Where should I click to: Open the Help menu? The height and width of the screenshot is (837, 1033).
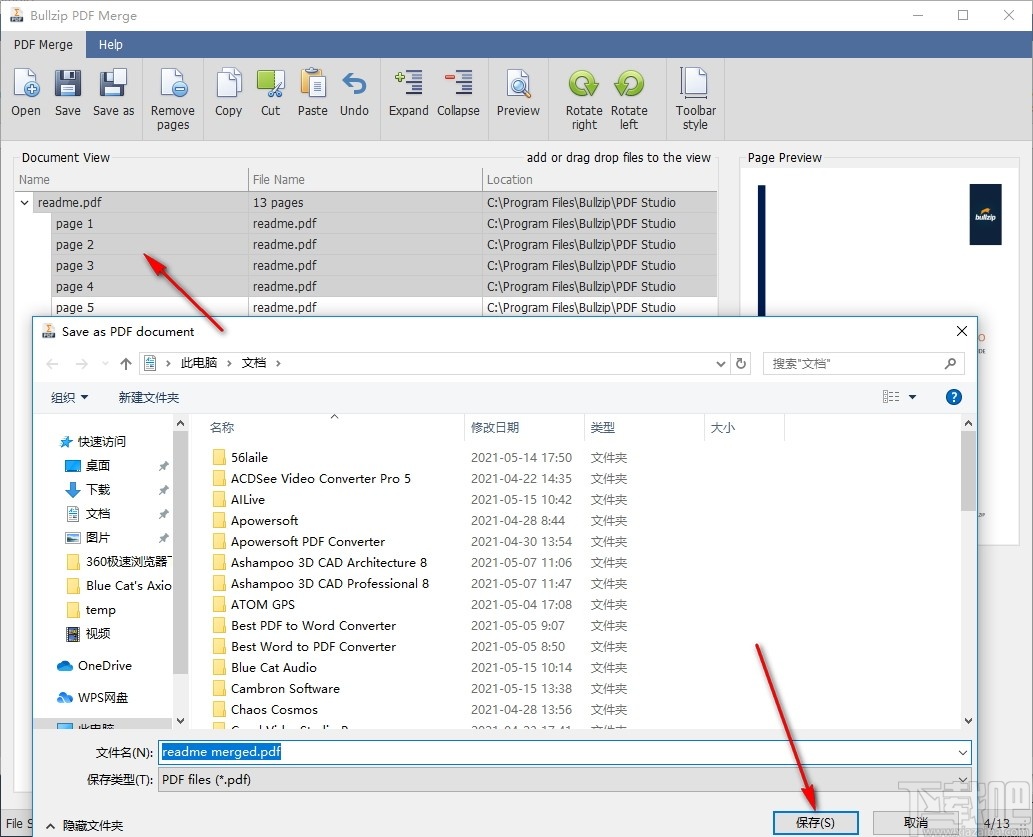(x=111, y=44)
